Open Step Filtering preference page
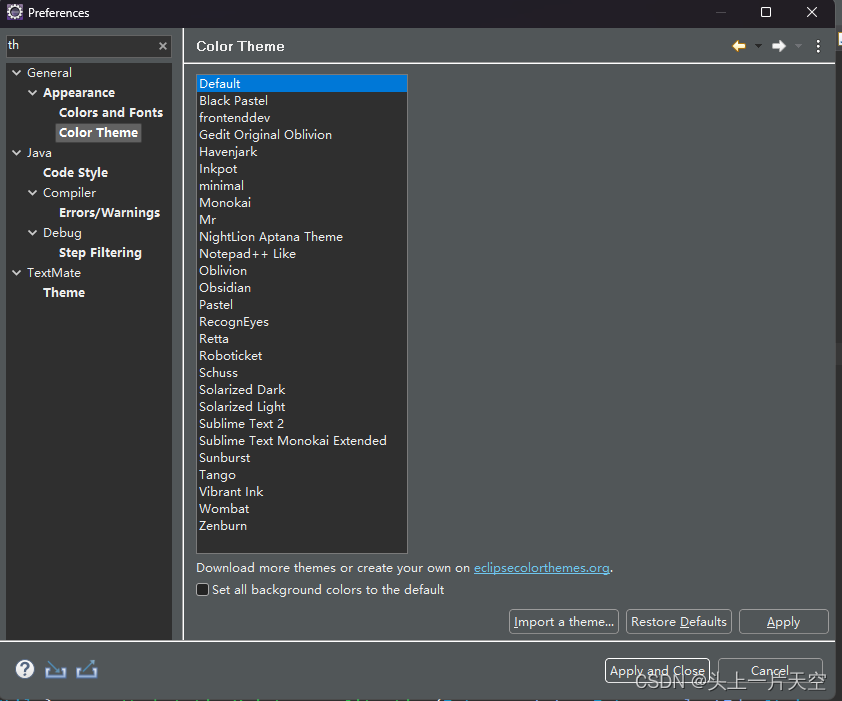Viewport: 842px width, 701px height. [x=100, y=252]
